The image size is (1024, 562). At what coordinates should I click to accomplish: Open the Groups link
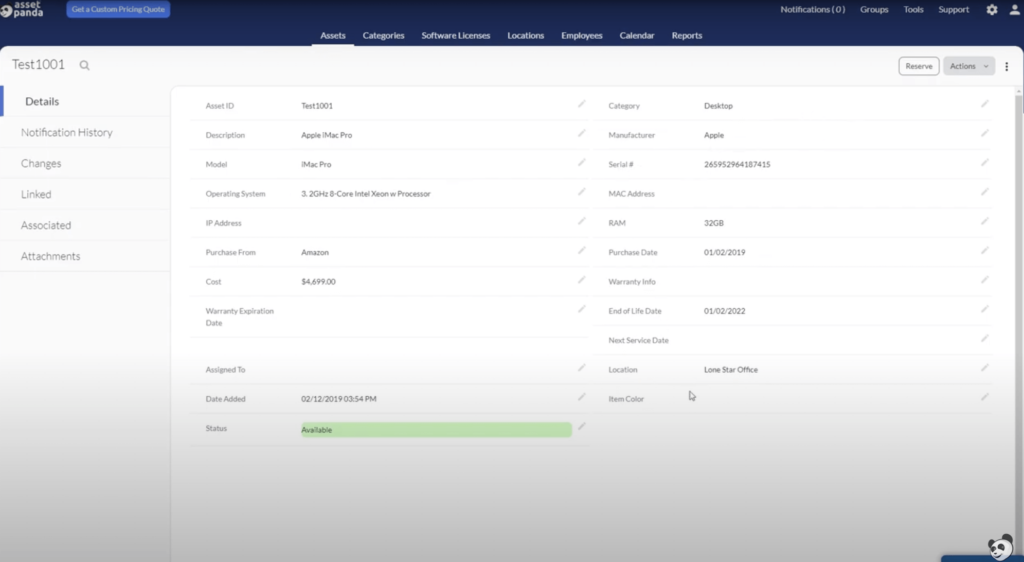pos(874,10)
